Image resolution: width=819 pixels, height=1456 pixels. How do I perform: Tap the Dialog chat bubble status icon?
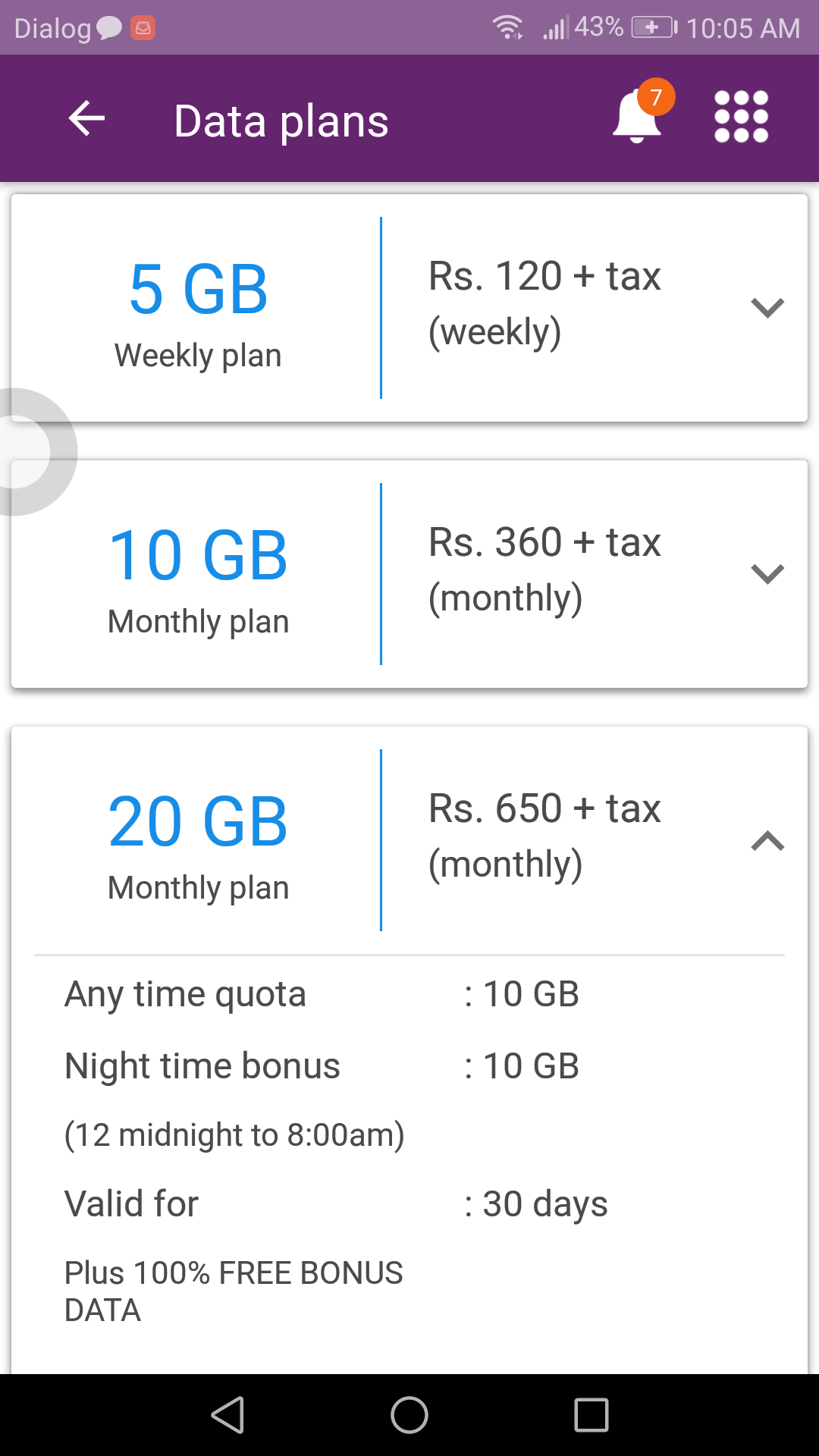pos(109,28)
